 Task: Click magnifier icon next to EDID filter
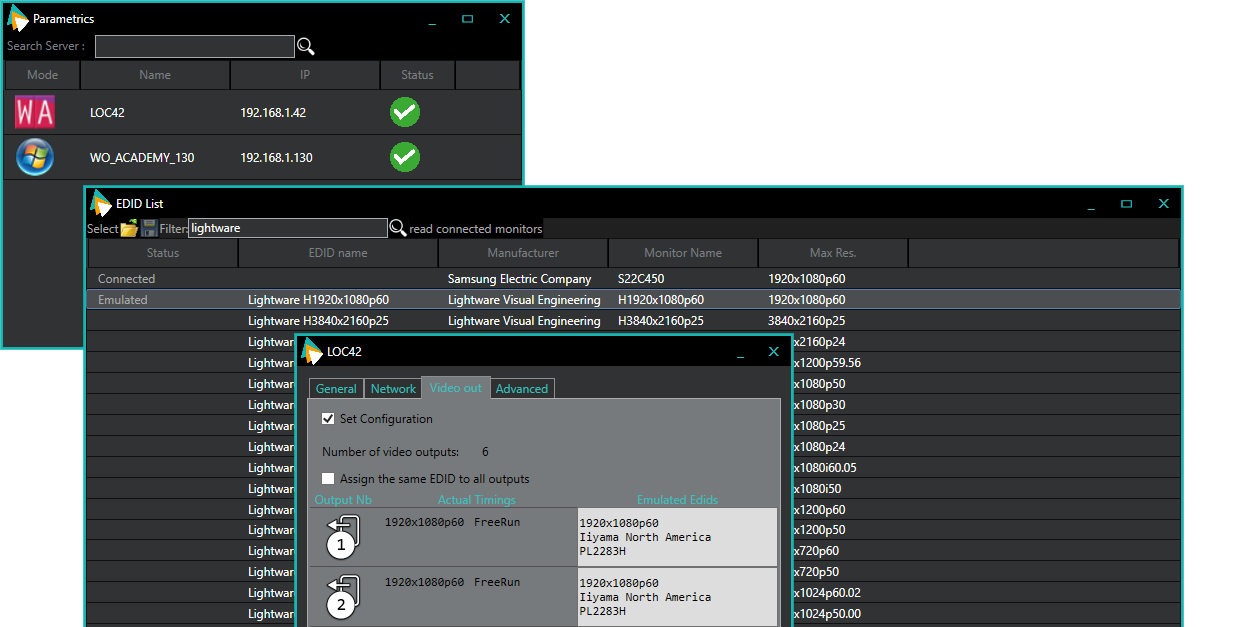point(397,228)
